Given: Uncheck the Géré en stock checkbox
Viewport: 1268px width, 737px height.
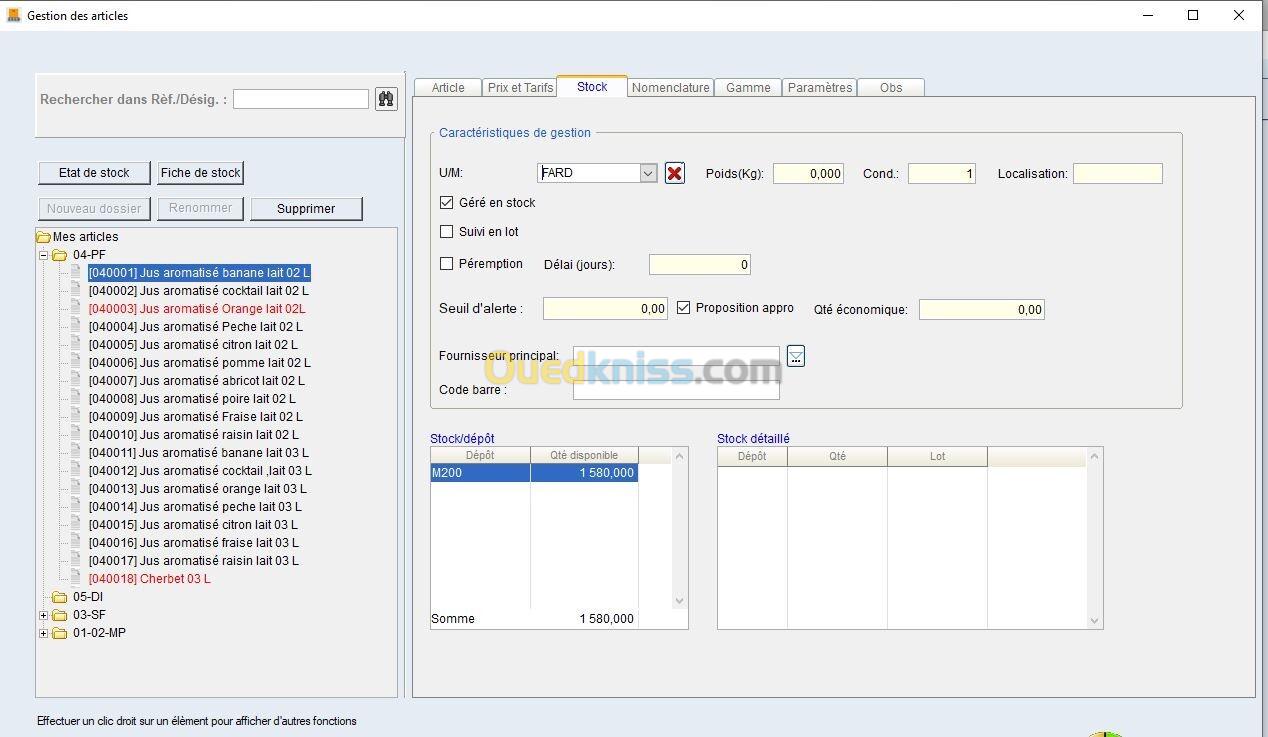Looking at the screenshot, I should pos(447,202).
